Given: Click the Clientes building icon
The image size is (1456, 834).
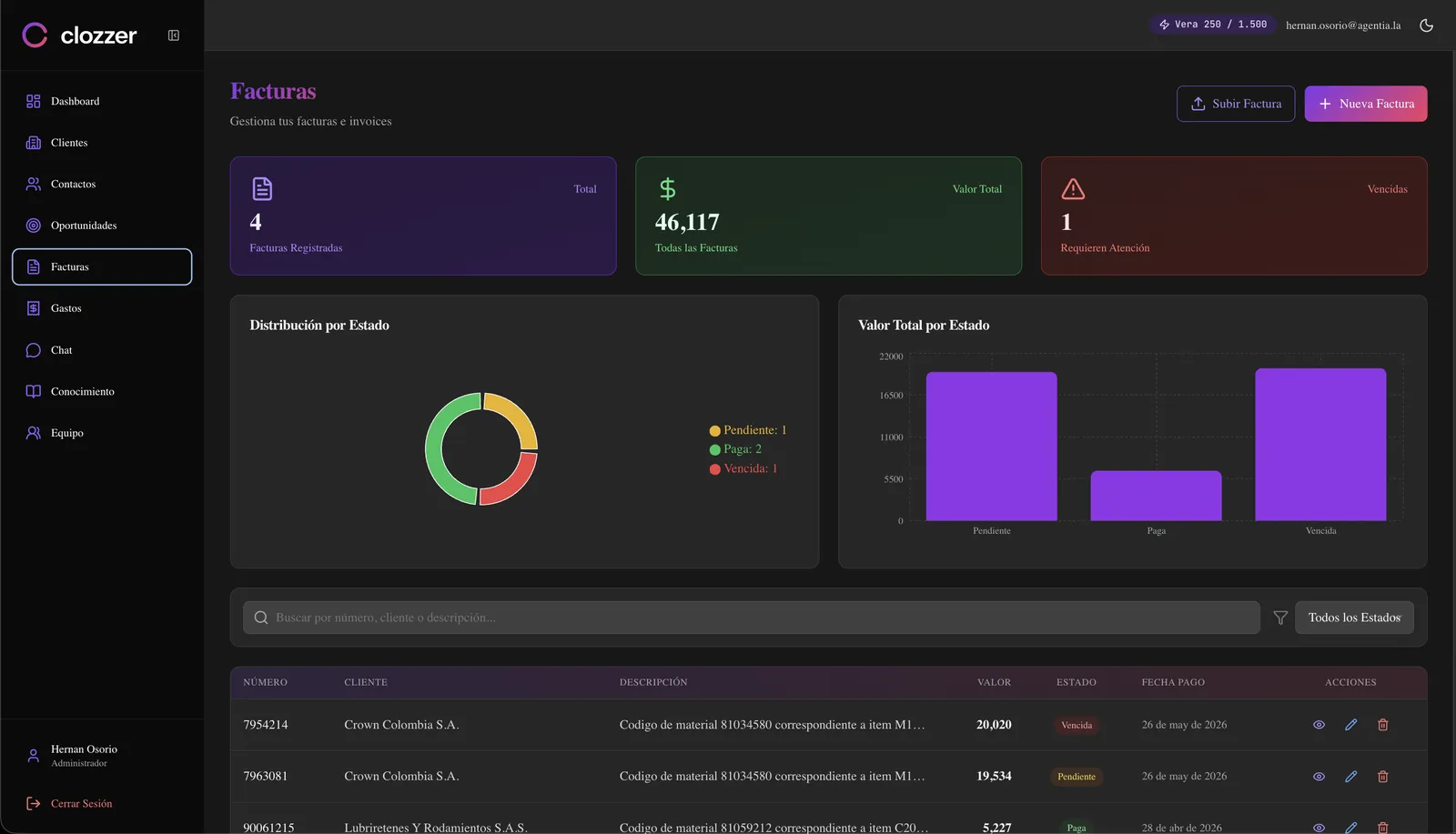Looking at the screenshot, I should [34, 143].
